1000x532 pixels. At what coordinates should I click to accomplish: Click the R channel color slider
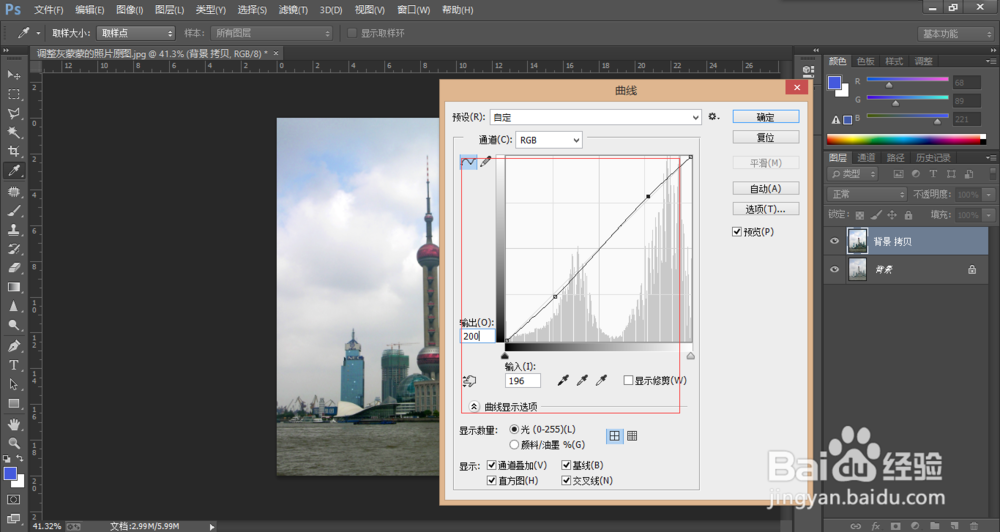click(x=908, y=81)
